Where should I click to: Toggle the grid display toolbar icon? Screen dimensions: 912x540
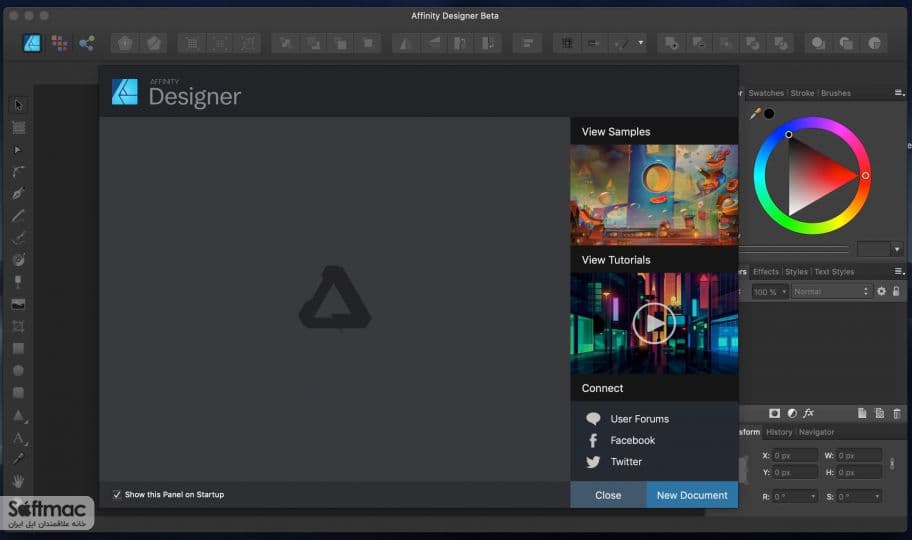(567, 43)
